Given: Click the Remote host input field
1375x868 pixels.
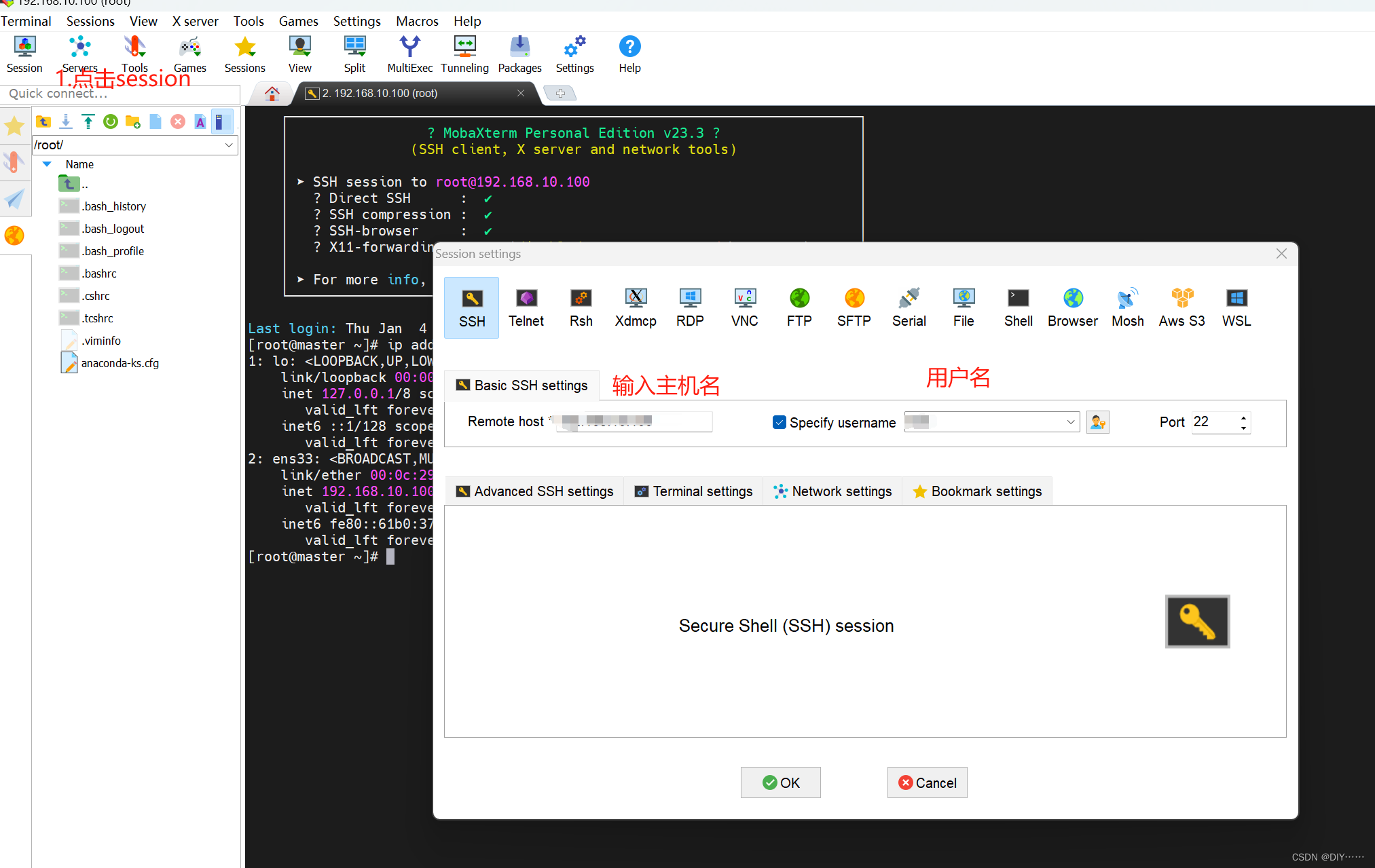Looking at the screenshot, I should click(x=634, y=422).
